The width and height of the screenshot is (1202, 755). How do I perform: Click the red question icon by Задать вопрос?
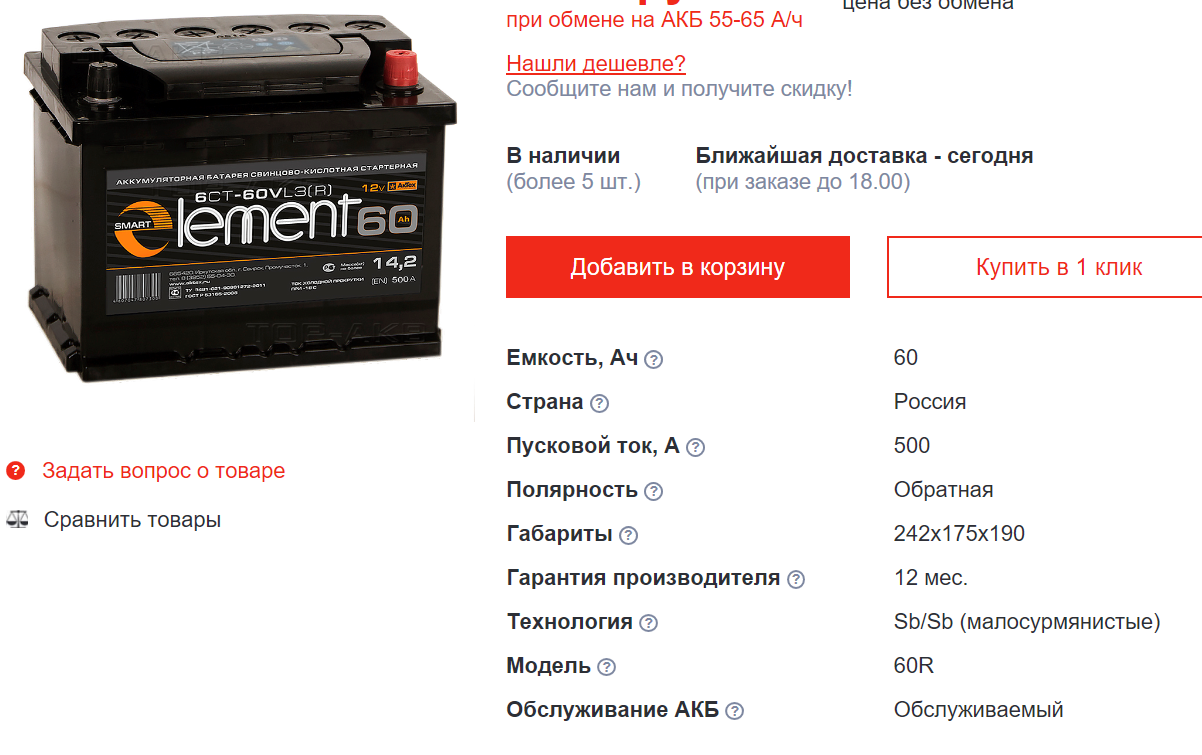coord(15,470)
